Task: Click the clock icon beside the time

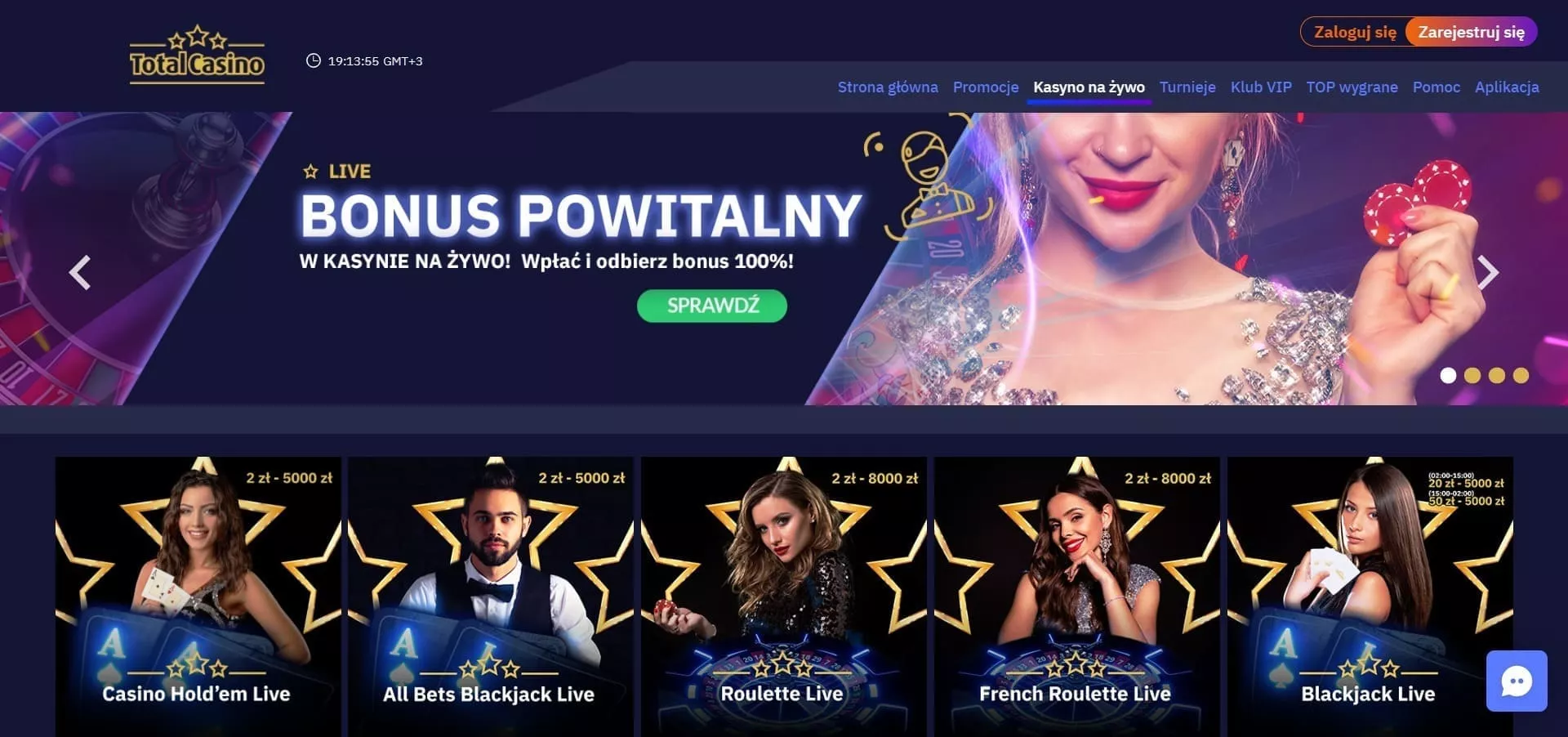Action: click(313, 60)
